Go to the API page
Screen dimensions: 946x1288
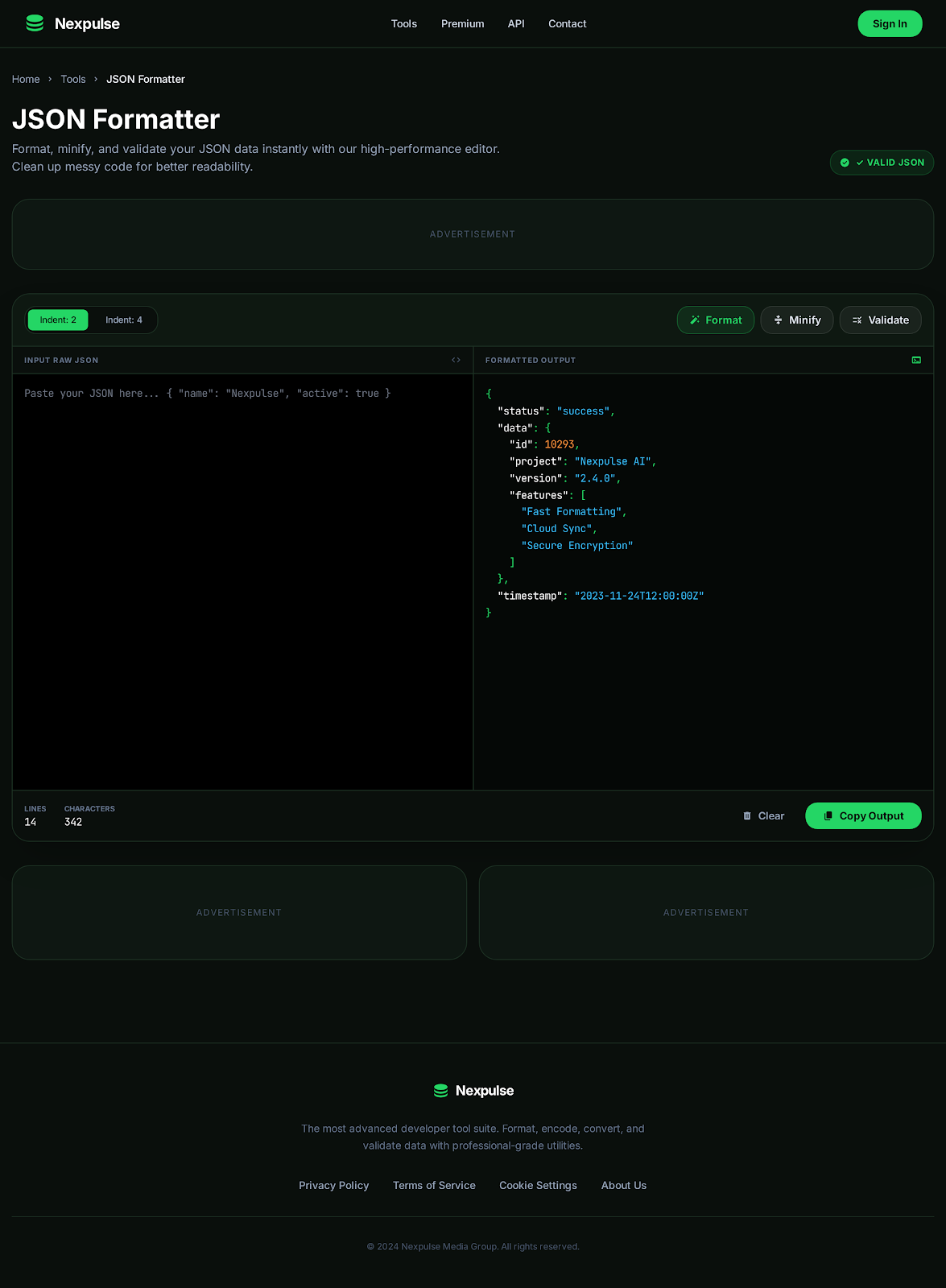pyautogui.click(x=516, y=24)
